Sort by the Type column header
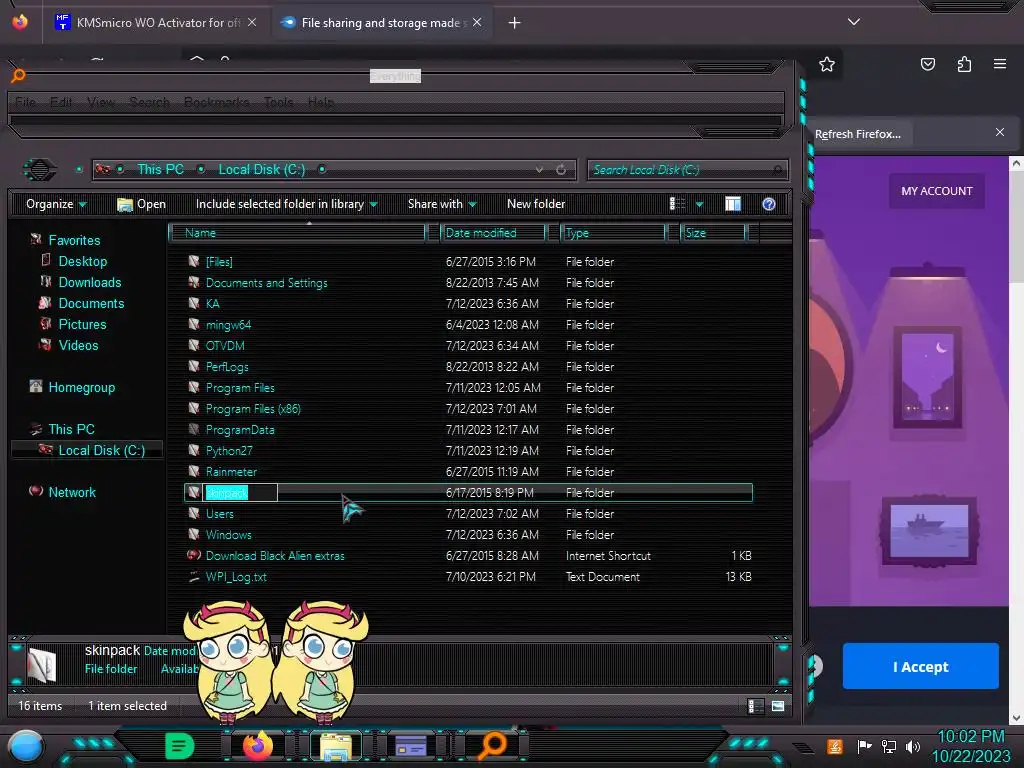 coord(613,232)
